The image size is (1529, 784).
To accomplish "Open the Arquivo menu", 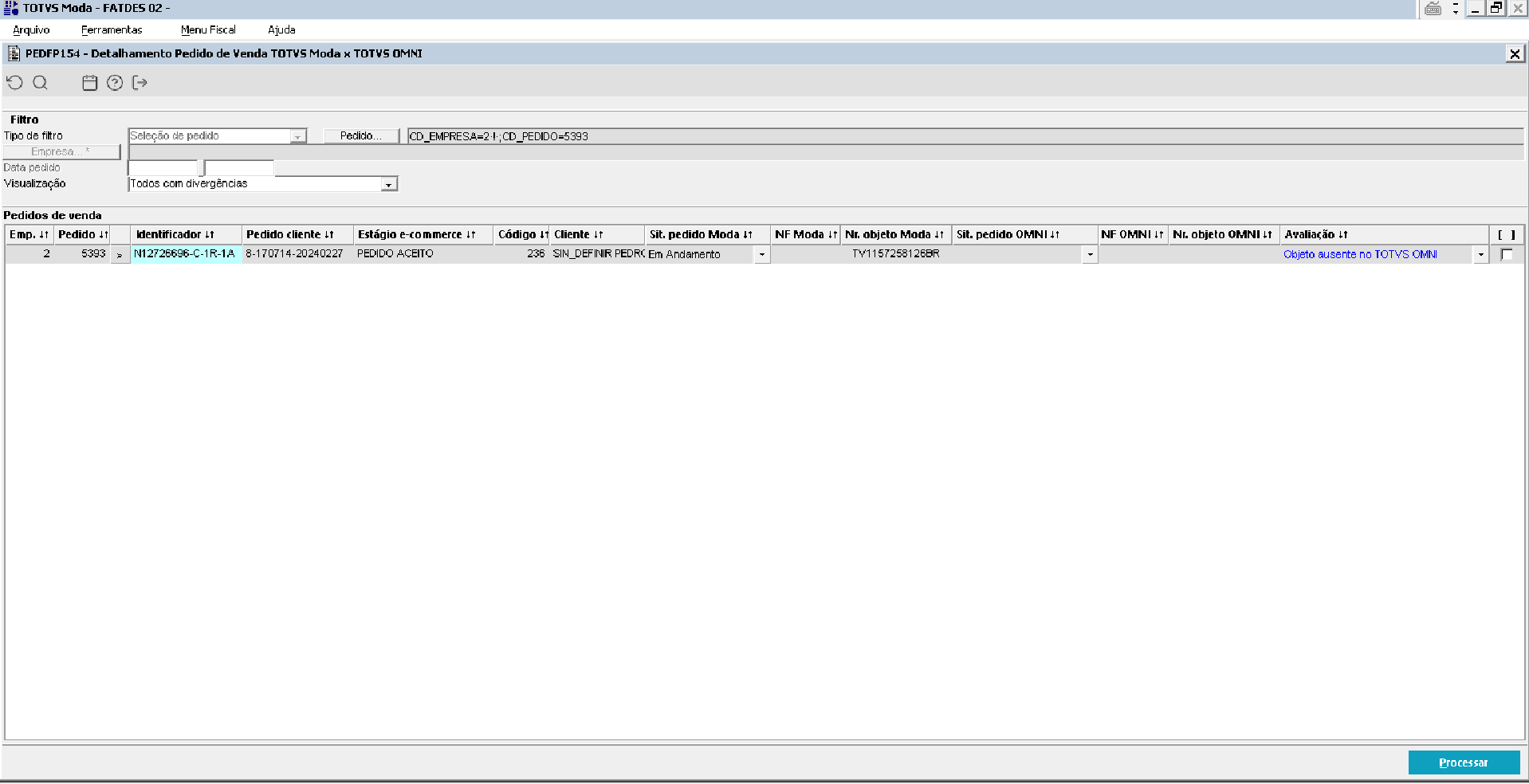I will point(31,29).
